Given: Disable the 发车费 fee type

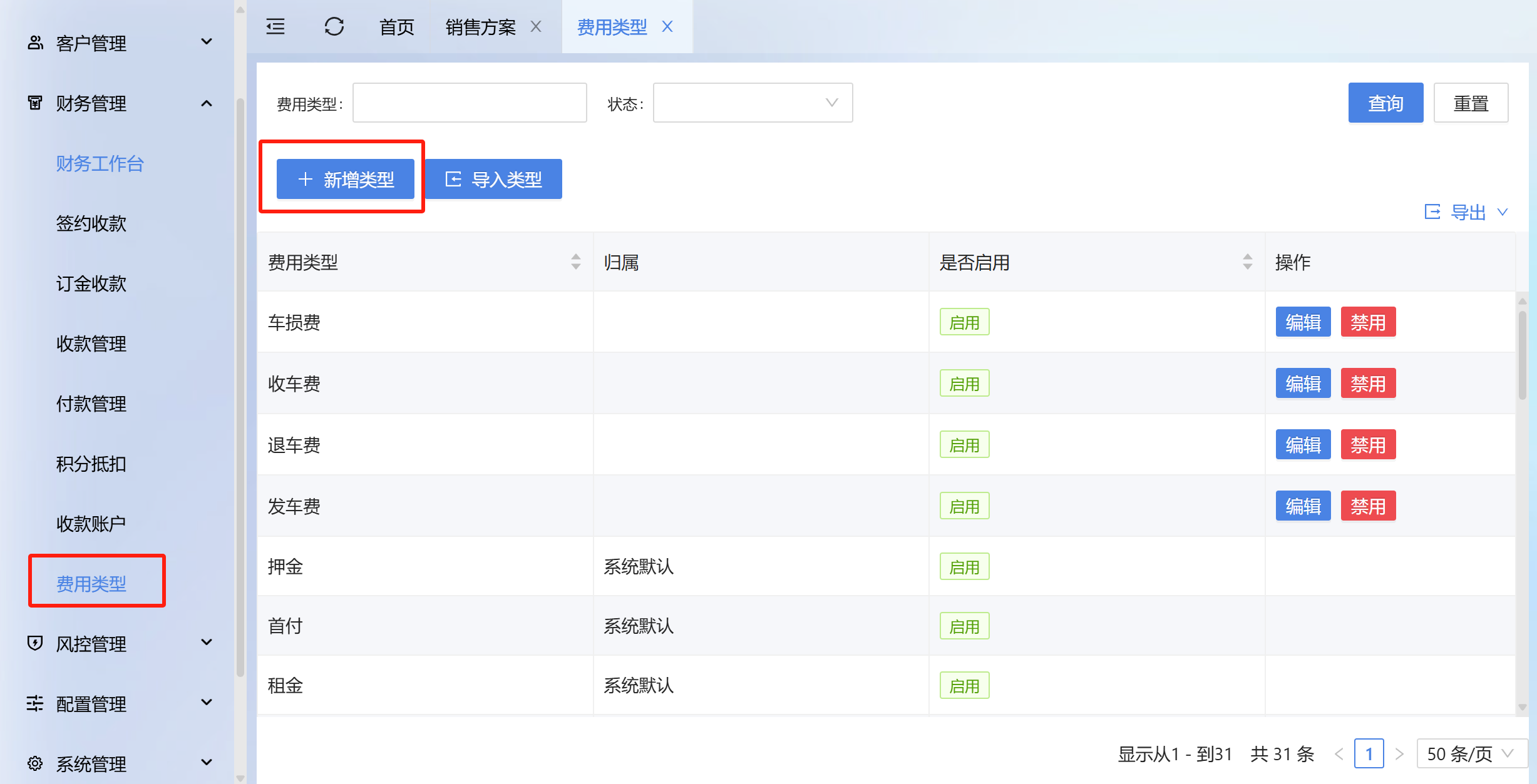Looking at the screenshot, I should (x=1367, y=506).
